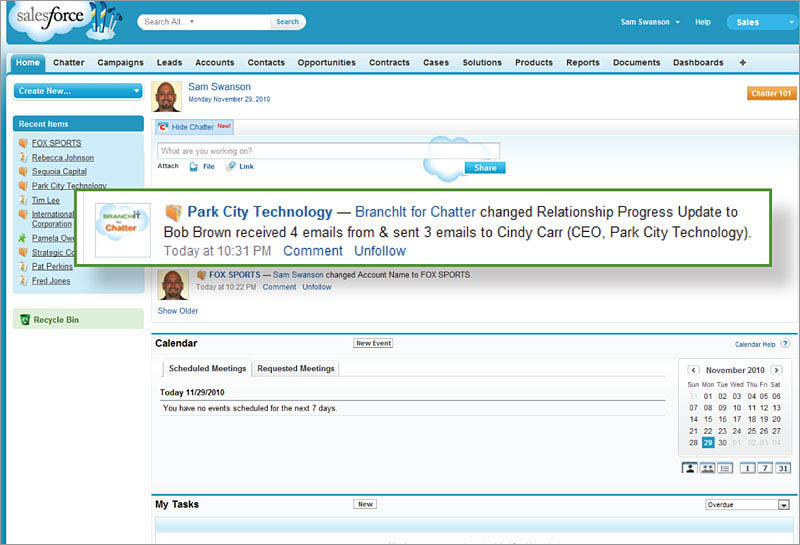Click Unfollow on the Park City Technology post

coord(380,251)
